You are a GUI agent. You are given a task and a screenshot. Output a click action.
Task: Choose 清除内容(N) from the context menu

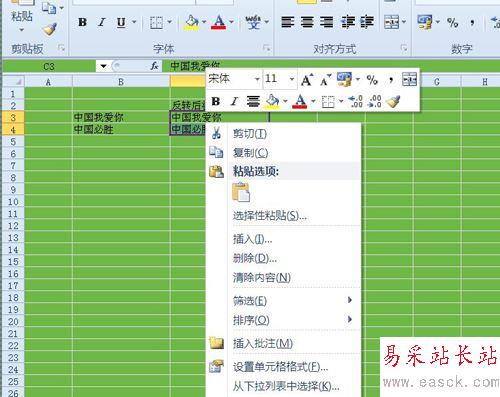pyautogui.click(x=283, y=277)
